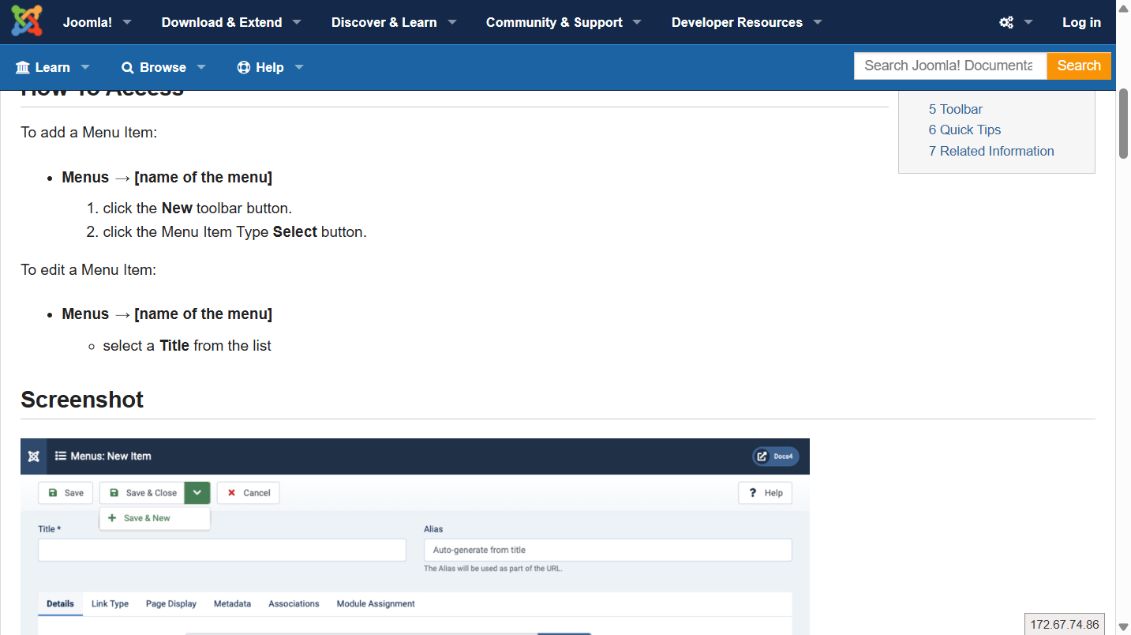Click list icon beside Menus: New Item
This screenshot has height=635, width=1131.
coord(61,456)
